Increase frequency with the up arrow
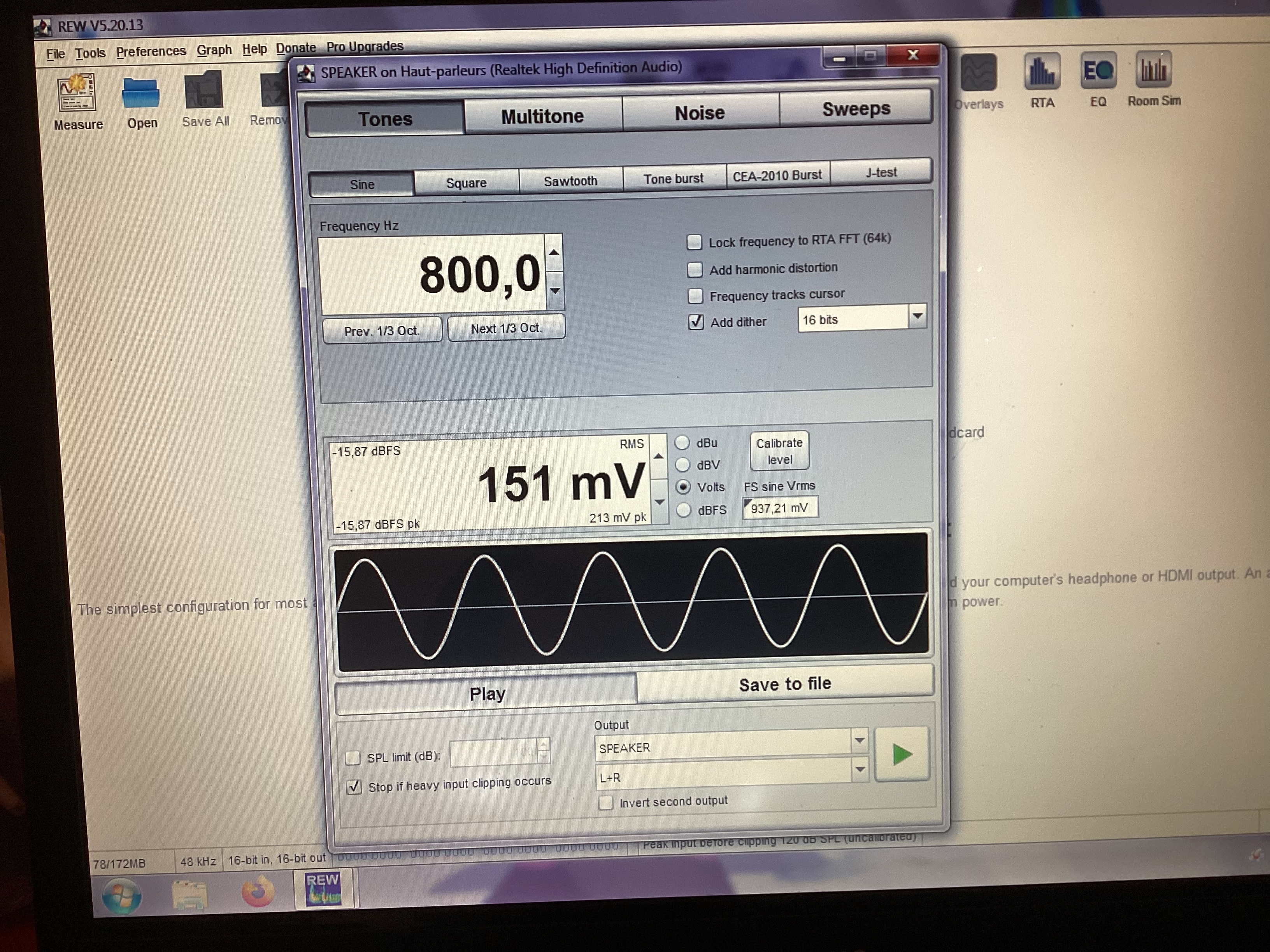 (x=553, y=252)
